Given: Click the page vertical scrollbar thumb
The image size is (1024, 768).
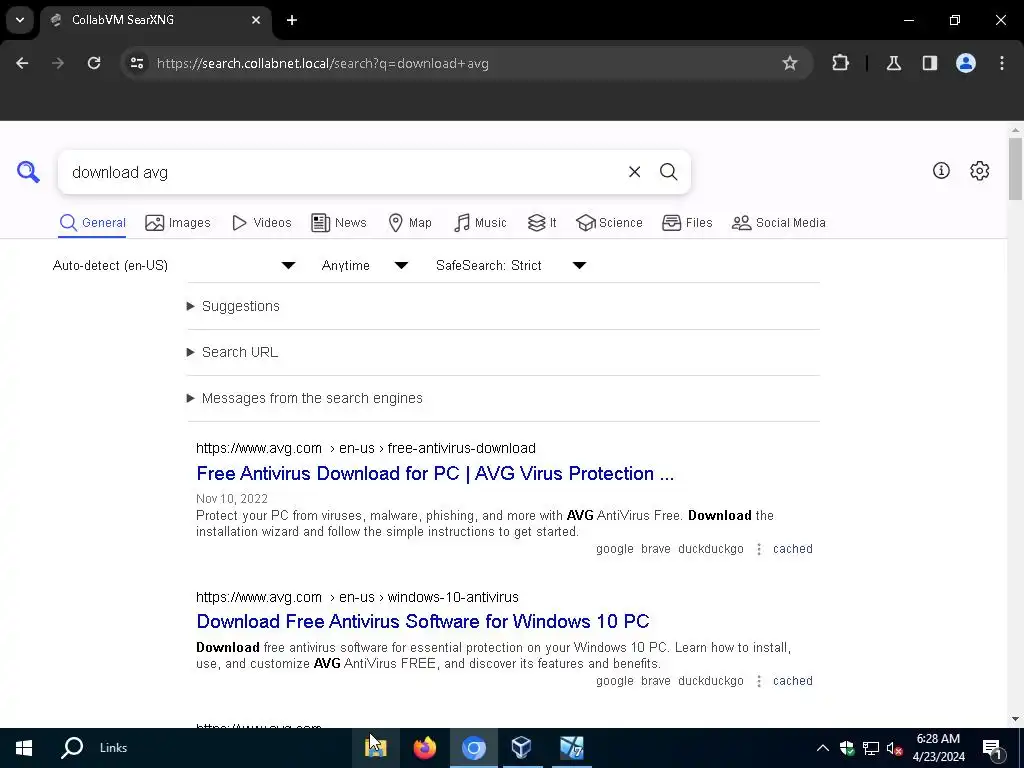Looking at the screenshot, I should (x=1015, y=168).
